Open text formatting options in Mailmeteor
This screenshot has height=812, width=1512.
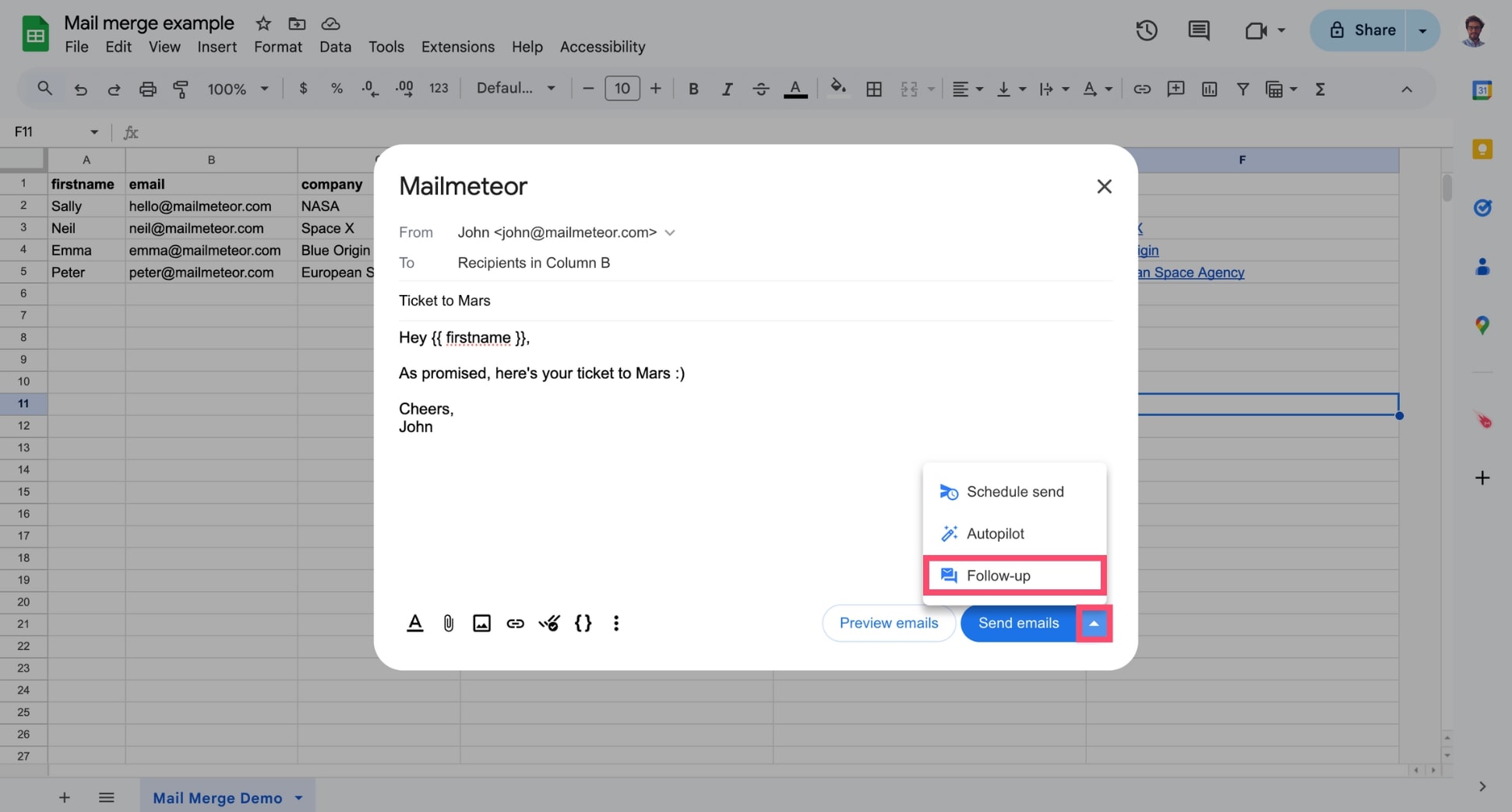pos(415,623)
